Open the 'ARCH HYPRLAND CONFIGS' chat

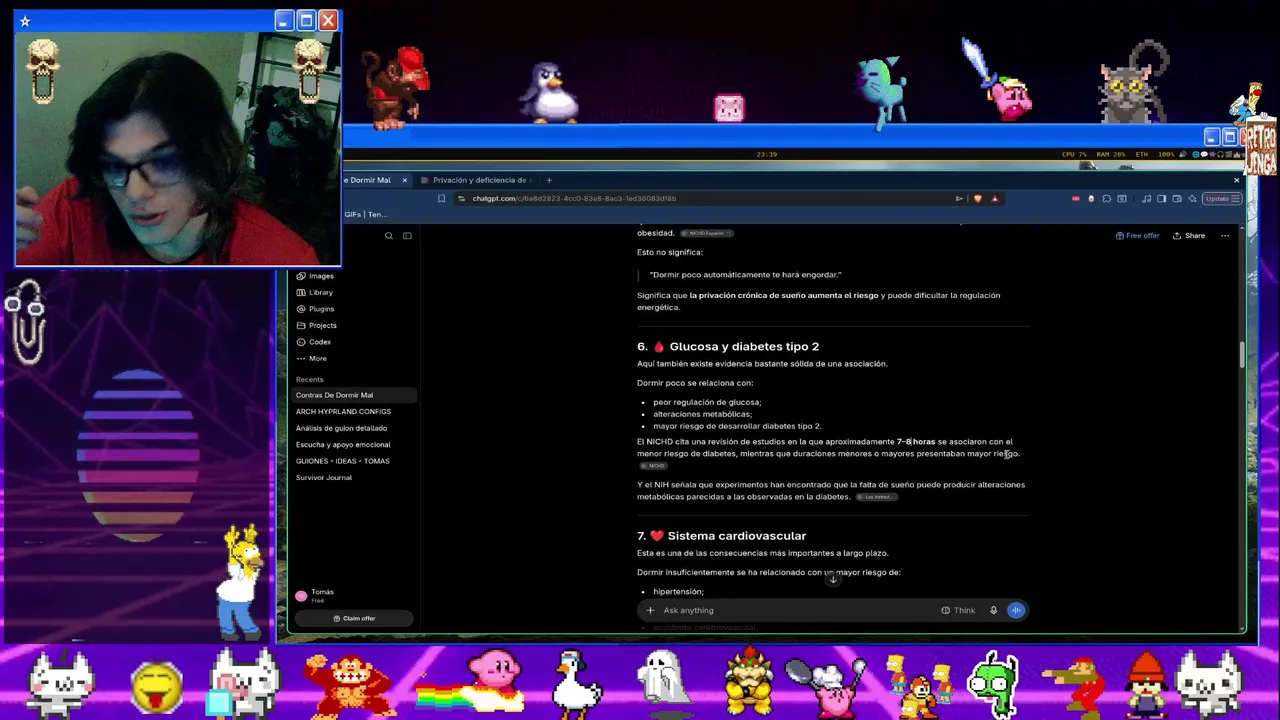point(353,411)
